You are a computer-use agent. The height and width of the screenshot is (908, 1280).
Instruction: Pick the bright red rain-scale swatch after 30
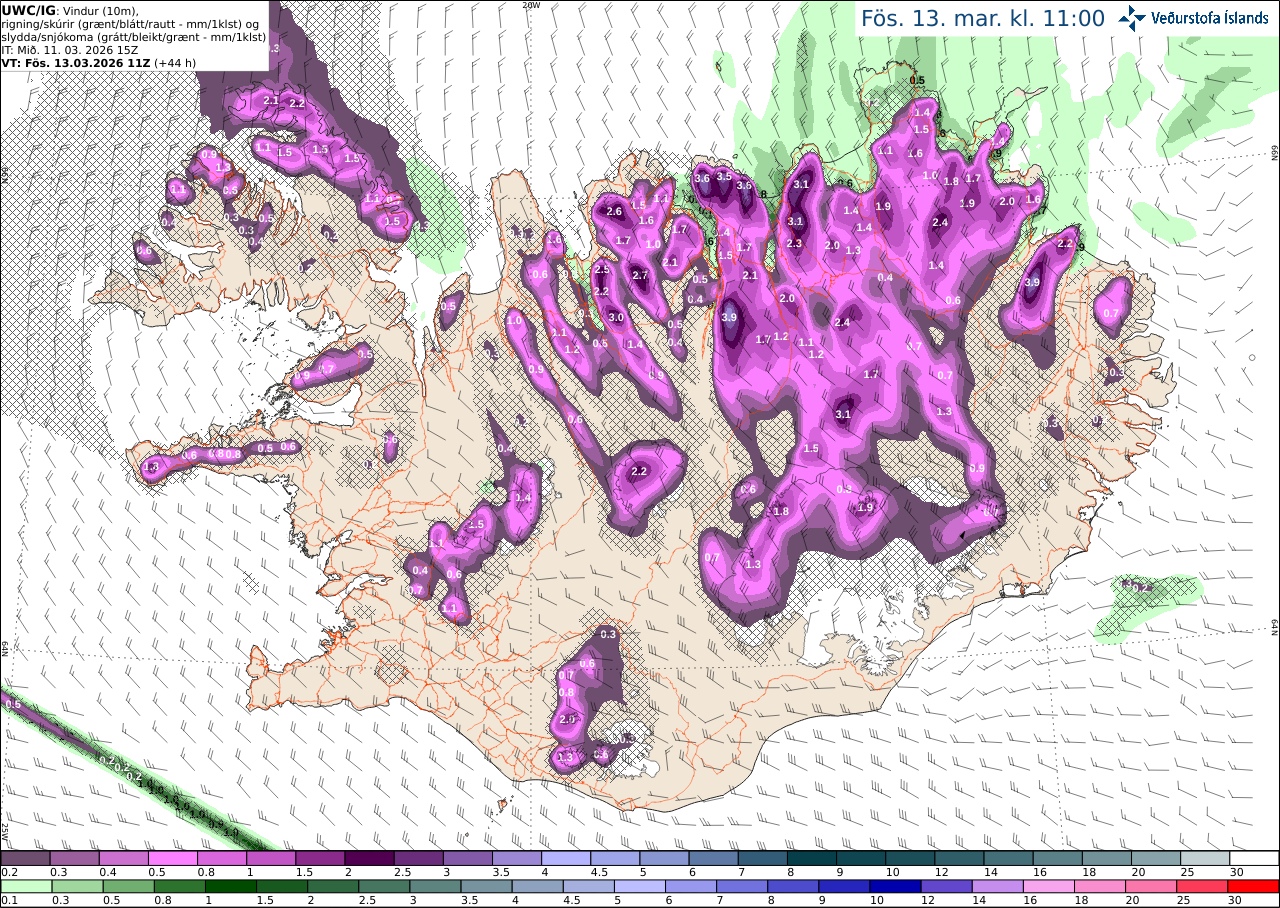click(1254, 886)
